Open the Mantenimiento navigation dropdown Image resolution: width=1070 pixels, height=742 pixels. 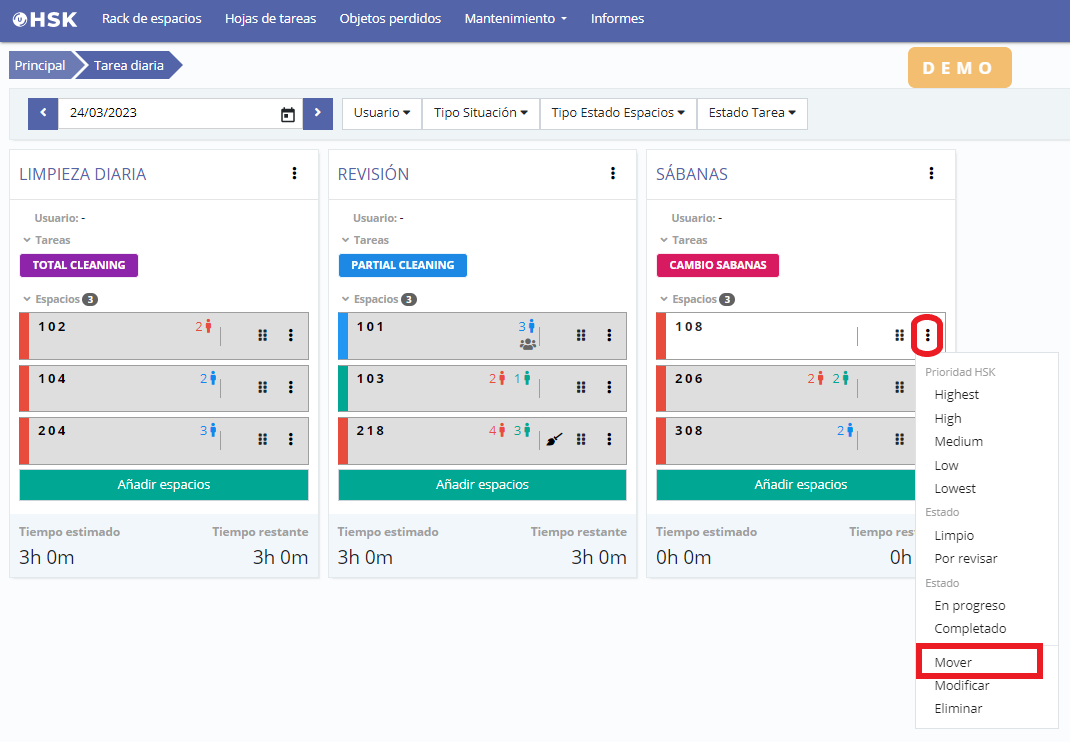pyautogui.click(x=515, y=19)
